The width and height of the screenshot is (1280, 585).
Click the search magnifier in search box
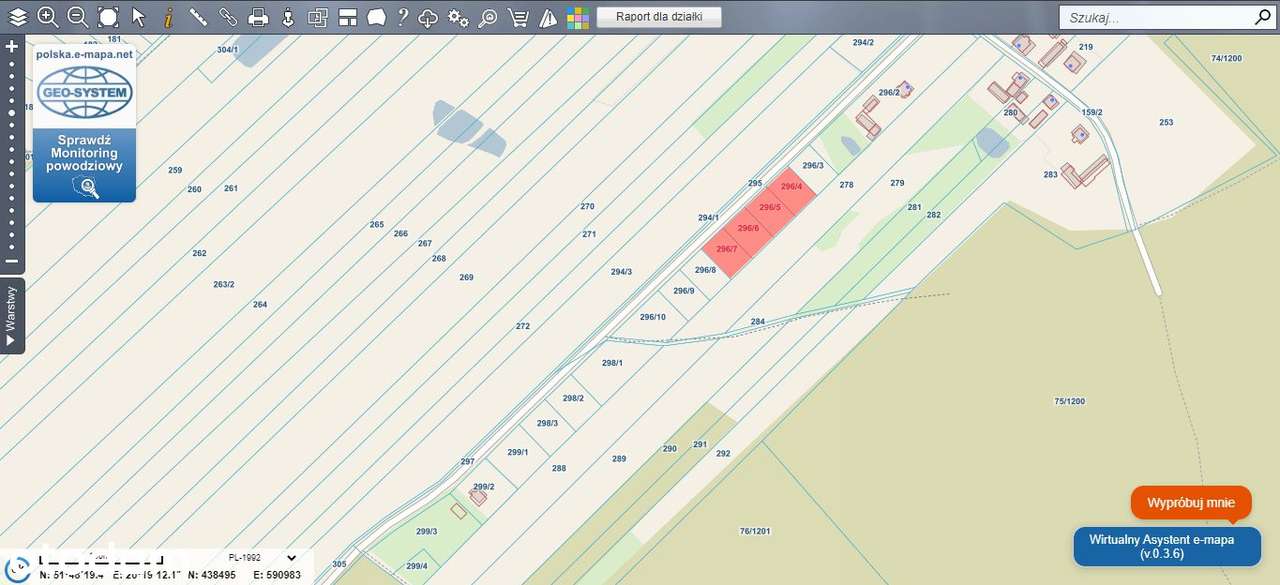click(x=1262, y=17)
